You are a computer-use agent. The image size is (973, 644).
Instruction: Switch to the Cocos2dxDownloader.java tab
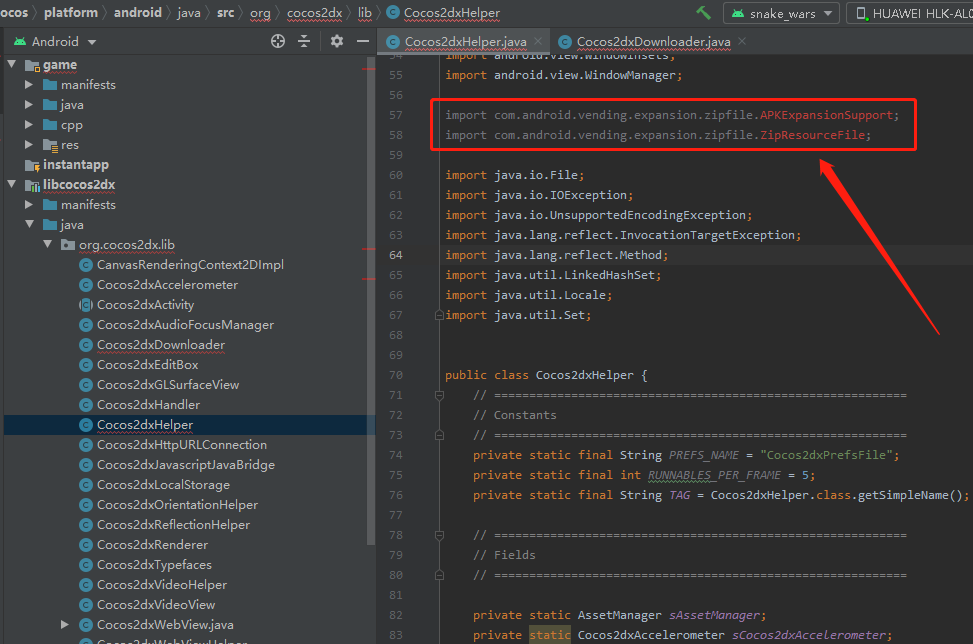(x=653, y=42)
